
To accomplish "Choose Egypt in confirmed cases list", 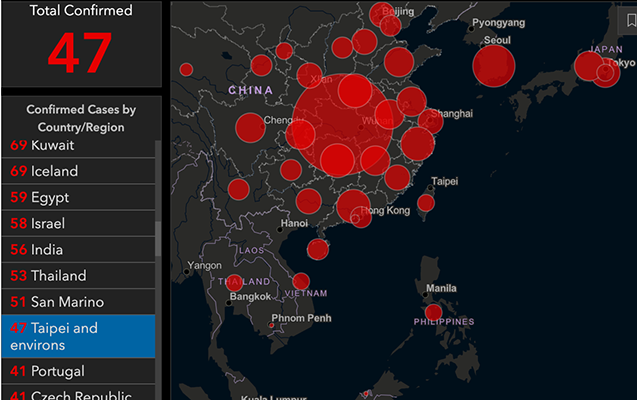I will pyautogui.click(x=78, y=197).
